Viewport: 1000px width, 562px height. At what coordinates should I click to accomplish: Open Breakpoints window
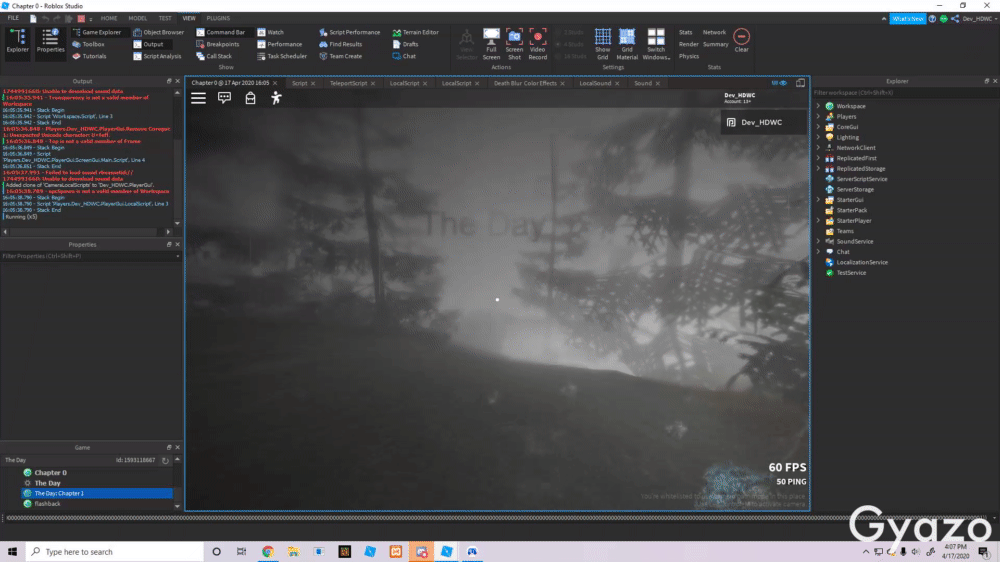(217, 44)
